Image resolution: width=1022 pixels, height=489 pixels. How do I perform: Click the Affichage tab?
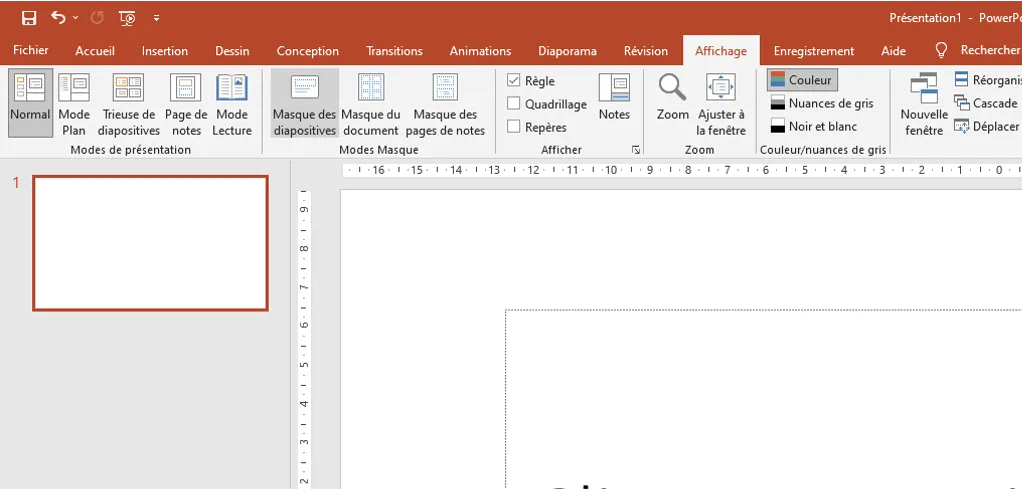[x=721, y=51]
